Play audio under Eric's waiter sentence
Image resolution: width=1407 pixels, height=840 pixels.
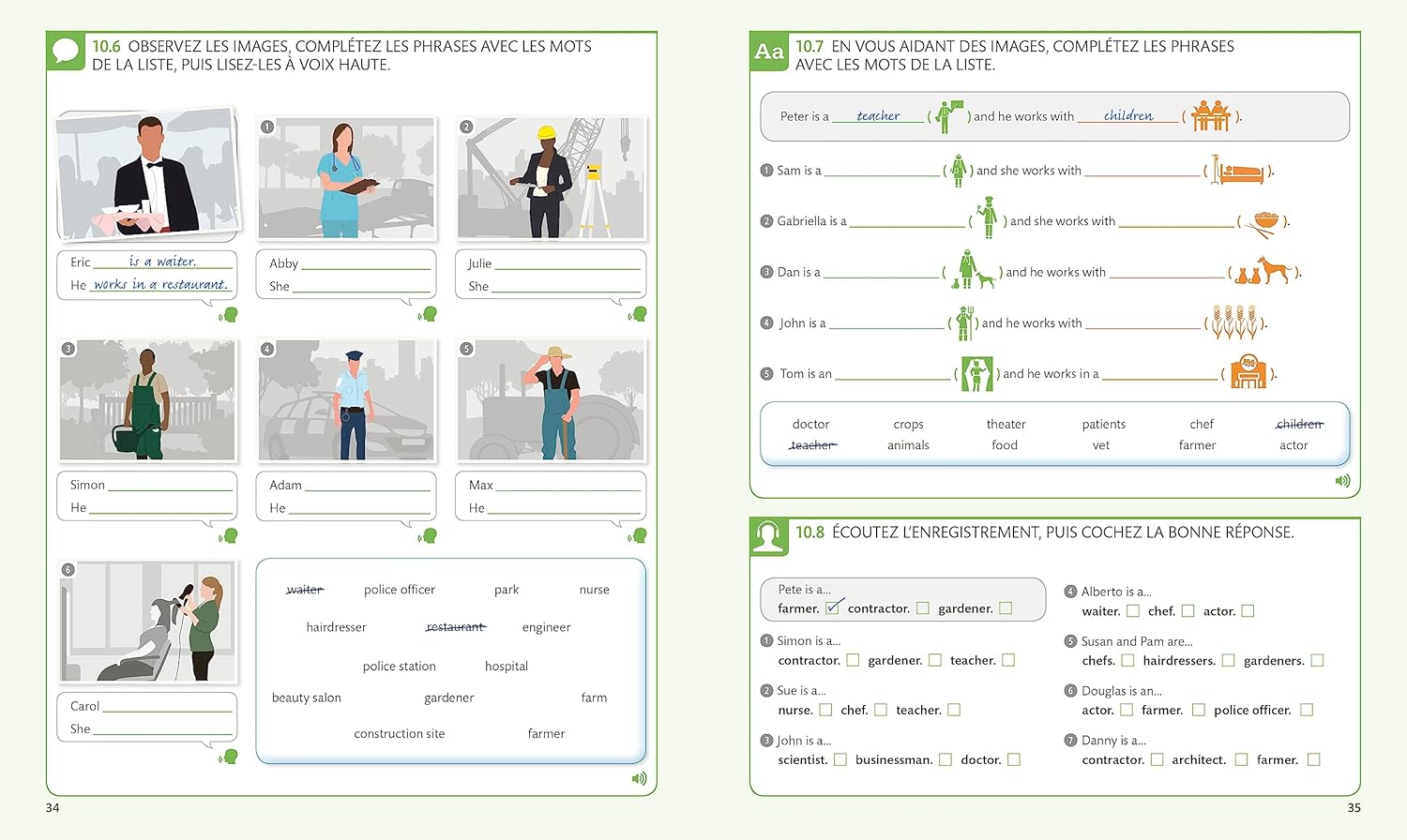click(228, 315)
